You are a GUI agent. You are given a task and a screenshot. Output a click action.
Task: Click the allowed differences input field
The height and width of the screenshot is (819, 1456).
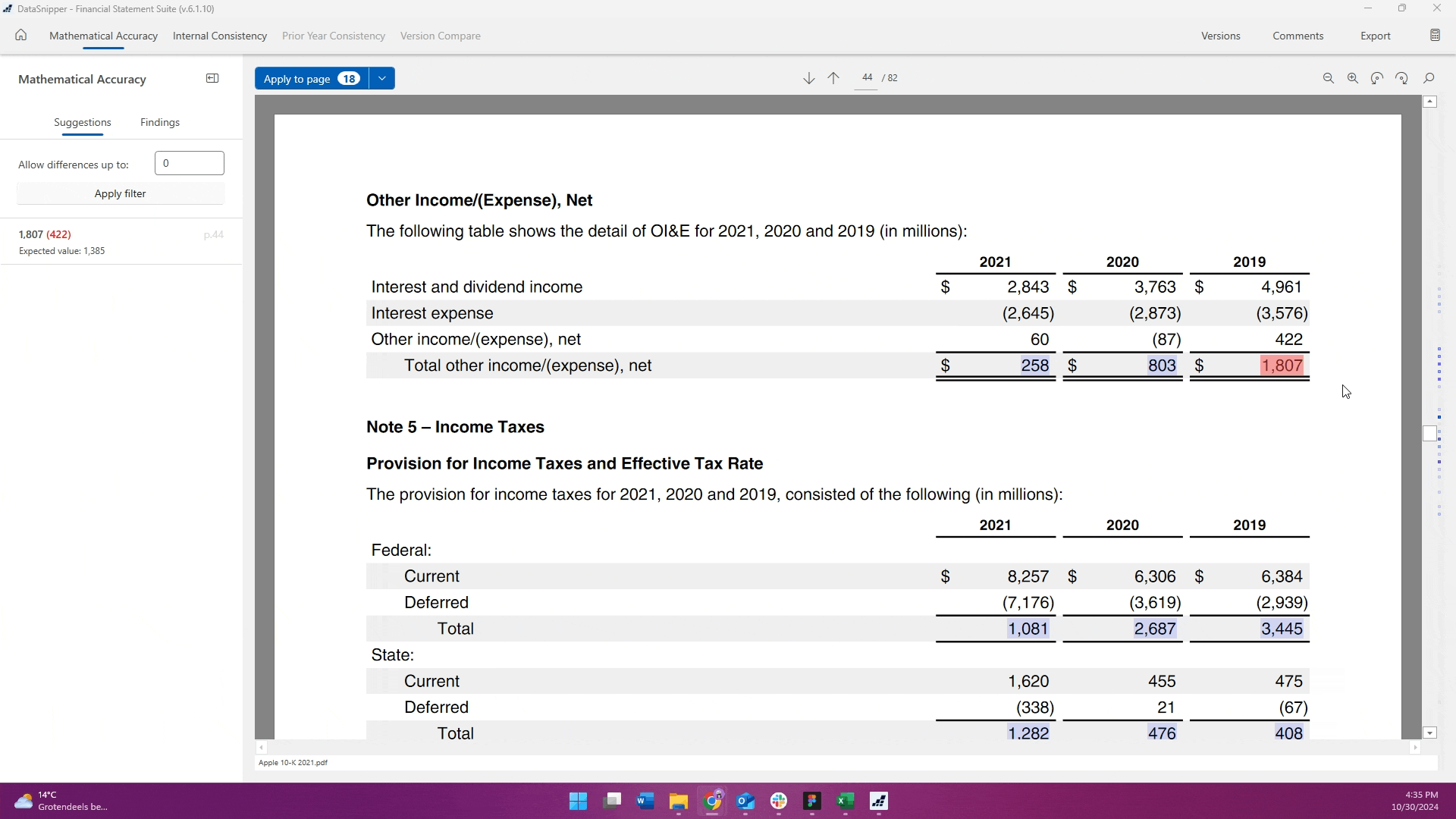pos(189,163)
